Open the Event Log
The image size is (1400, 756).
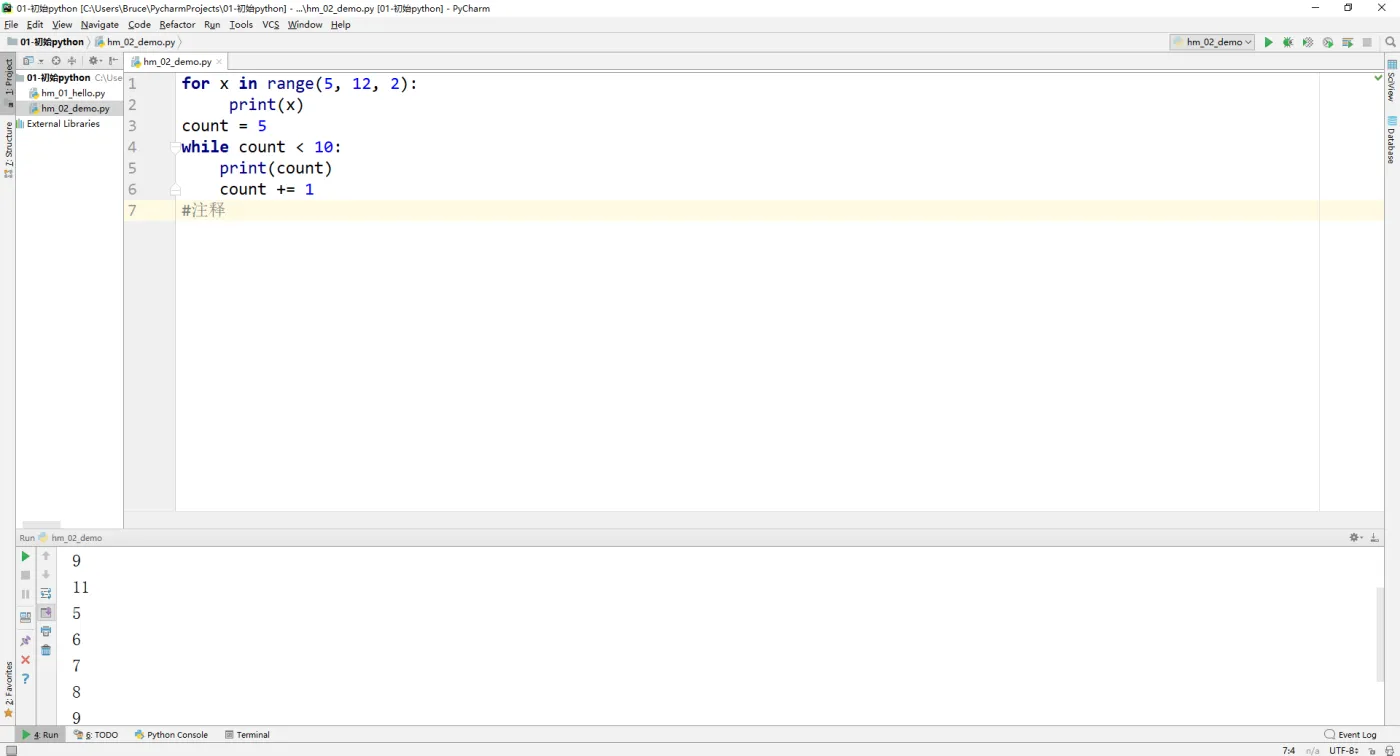pyautogui.click(x=1350, y=735)
